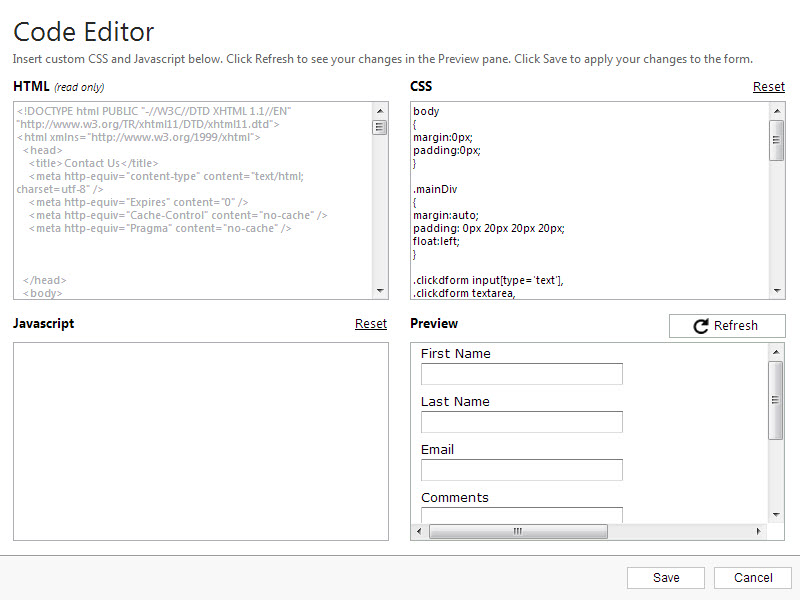Click the read-only HTML code pane

(x=193, y=201)
